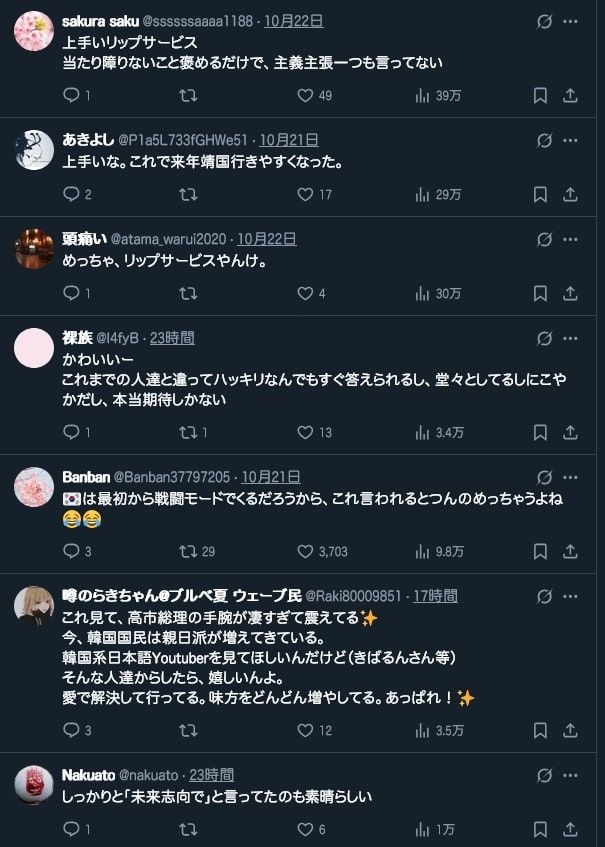Open more options on sakura saku's tweet
The image size is (605, 847).
coord(570,21)
